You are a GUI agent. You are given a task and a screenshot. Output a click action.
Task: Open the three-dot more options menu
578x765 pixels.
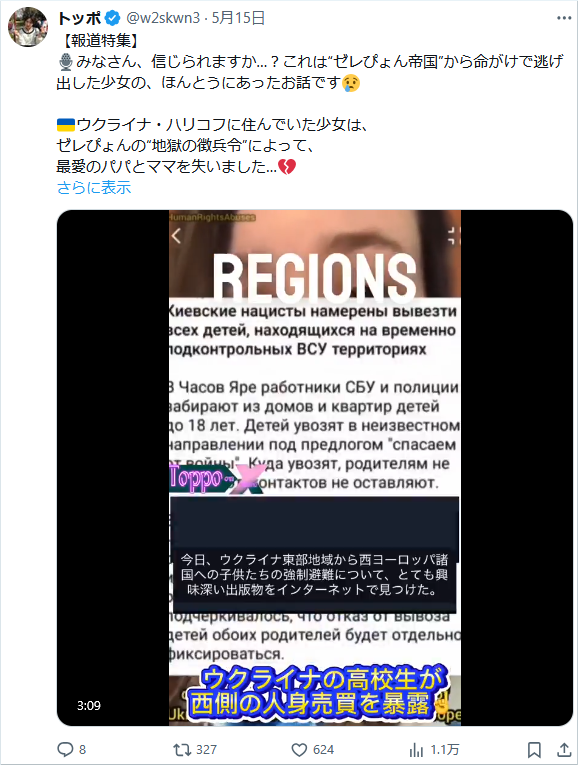564,18
